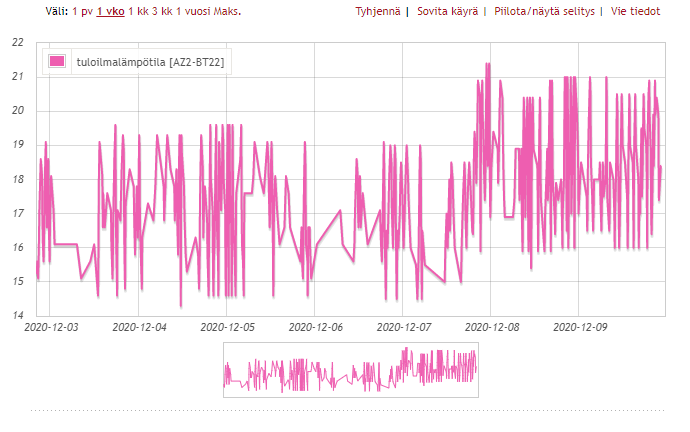Select the 1 kk time range
Image resolution: width=690 pixels, height=432 pixels.
[x=139, y=11]
